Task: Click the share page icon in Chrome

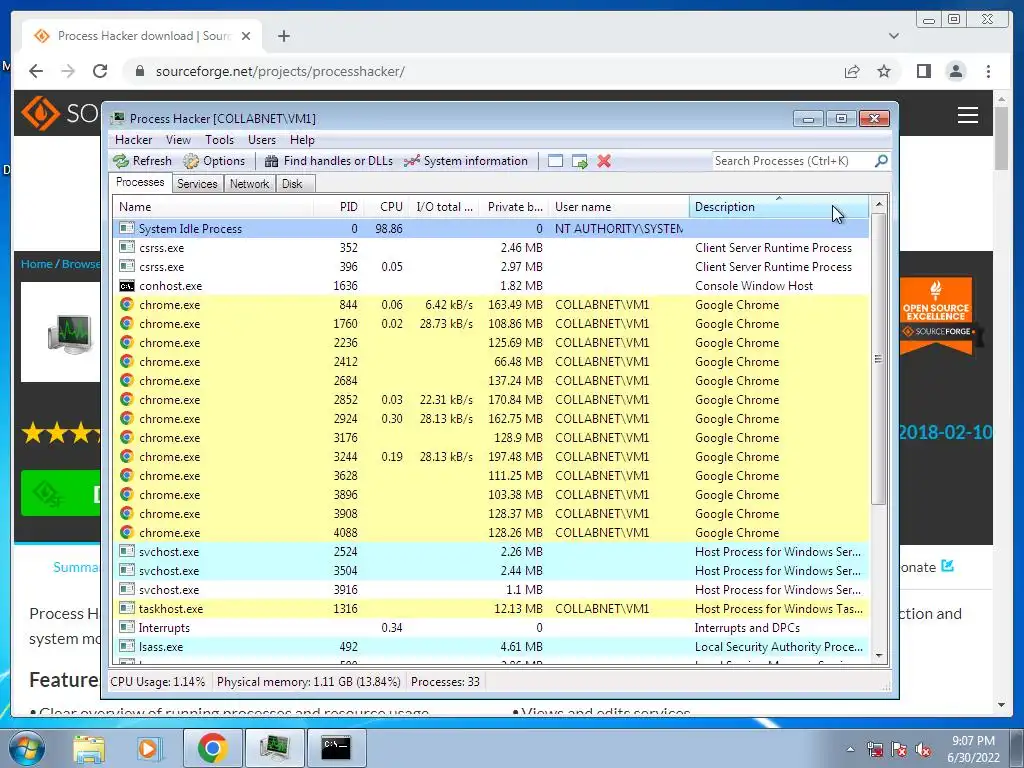Action: [852, 71]
